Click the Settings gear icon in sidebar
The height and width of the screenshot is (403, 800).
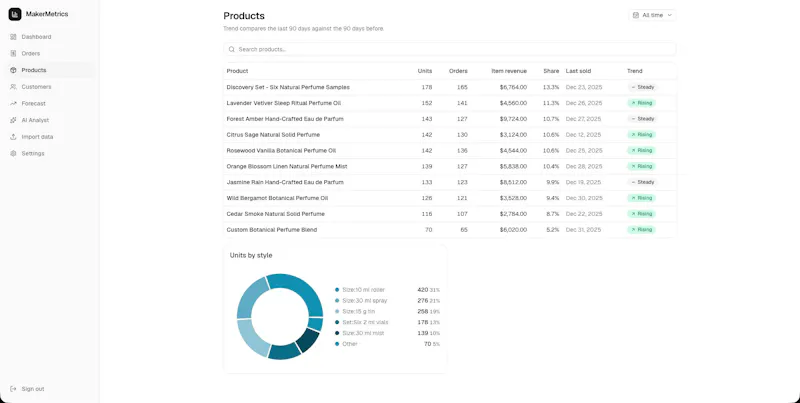coord(13,154)
